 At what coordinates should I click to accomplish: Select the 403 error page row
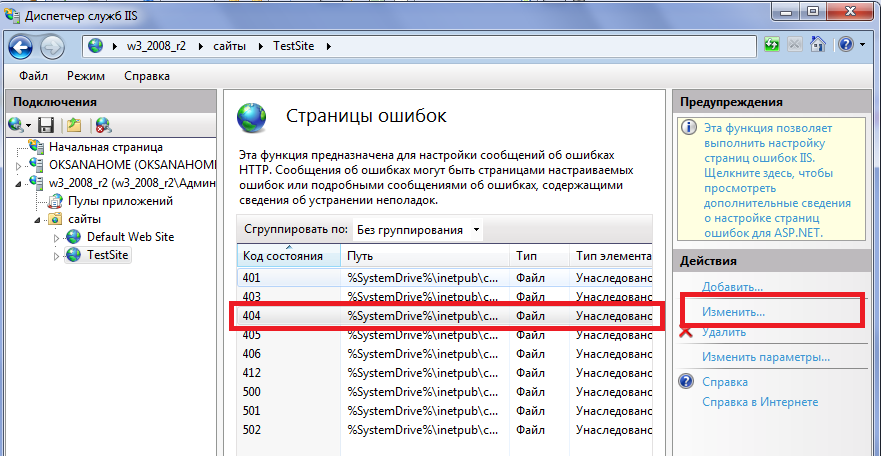tap(444, 296)
